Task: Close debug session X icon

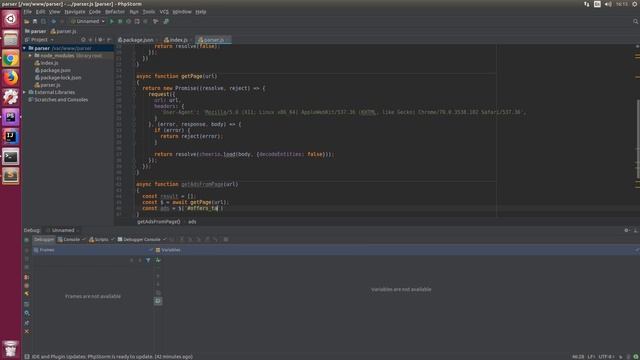Action: (x=27, y=331)
